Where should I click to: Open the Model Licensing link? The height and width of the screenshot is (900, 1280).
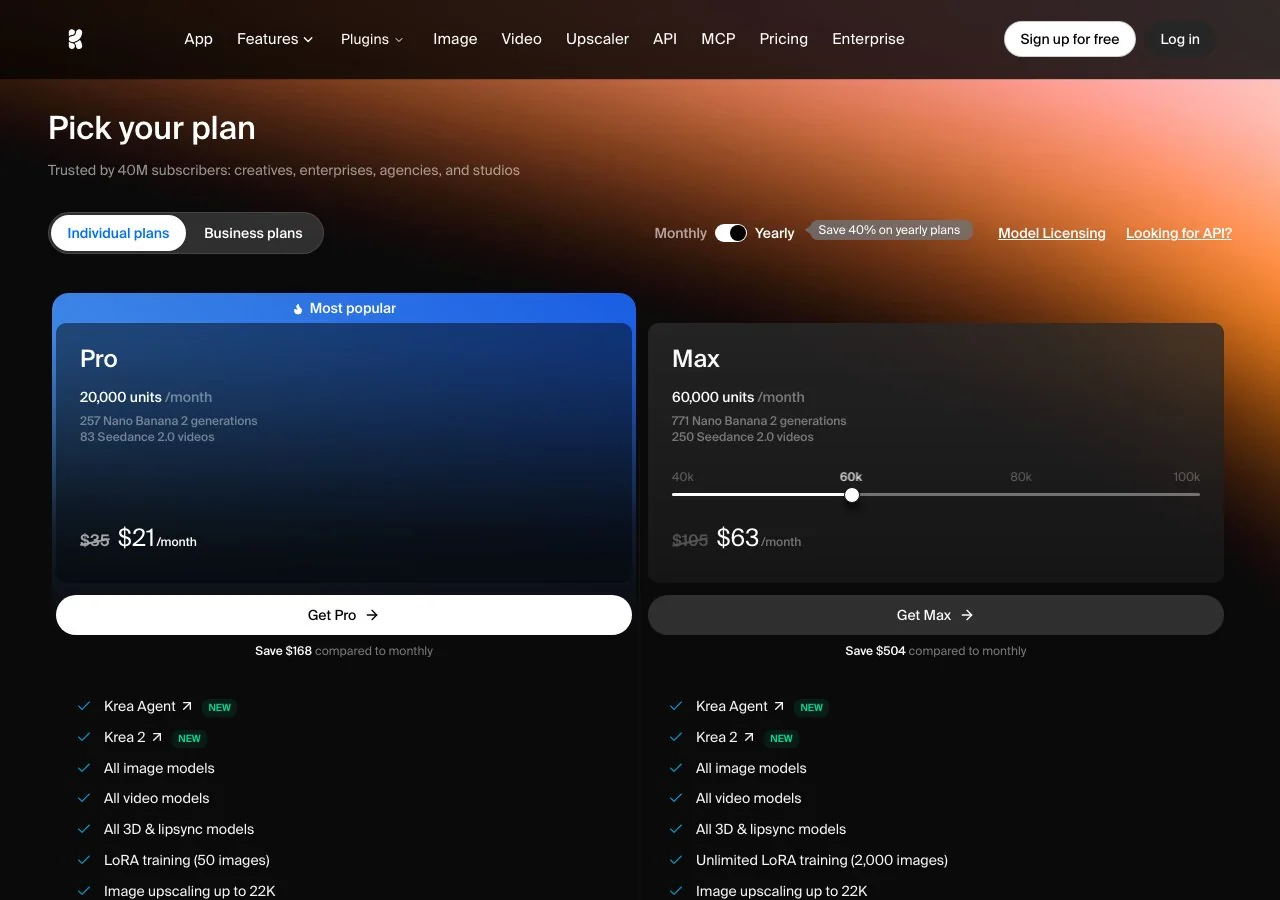1052,233
